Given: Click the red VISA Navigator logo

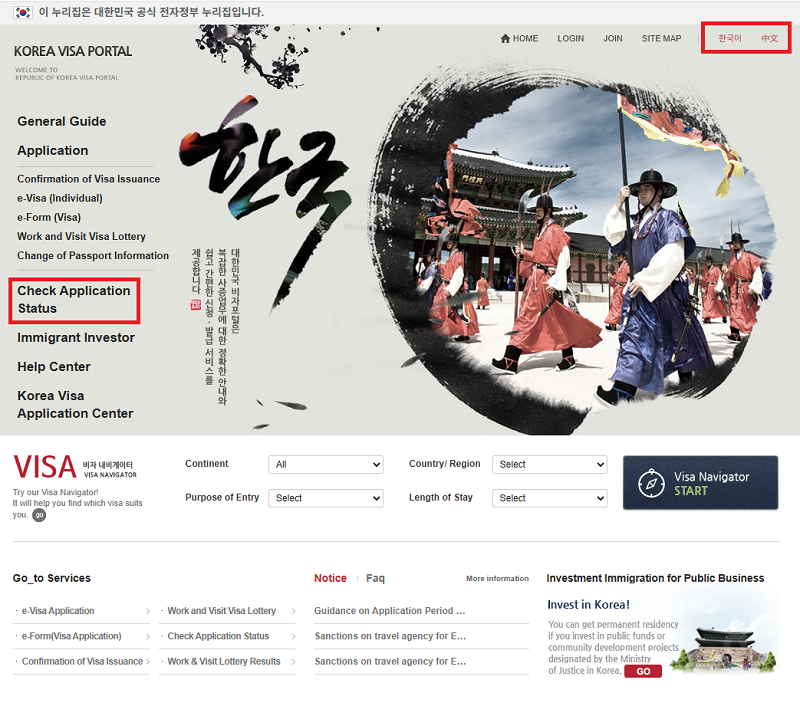Looking at the screenshot, I should pyautogui.click(x=45, y=467).
